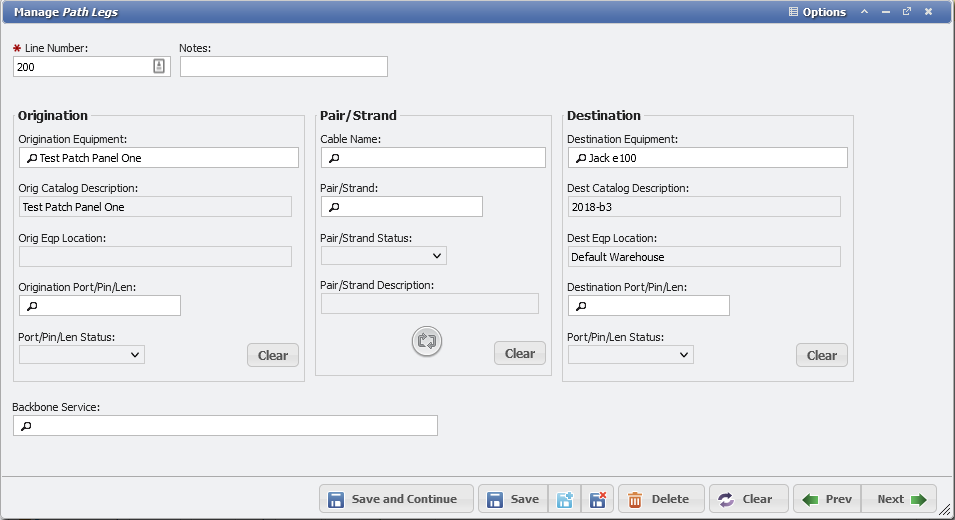Expand the Destination Port/Pin/Len Status dropdown
955x520 pixels.
click(631, 354)
